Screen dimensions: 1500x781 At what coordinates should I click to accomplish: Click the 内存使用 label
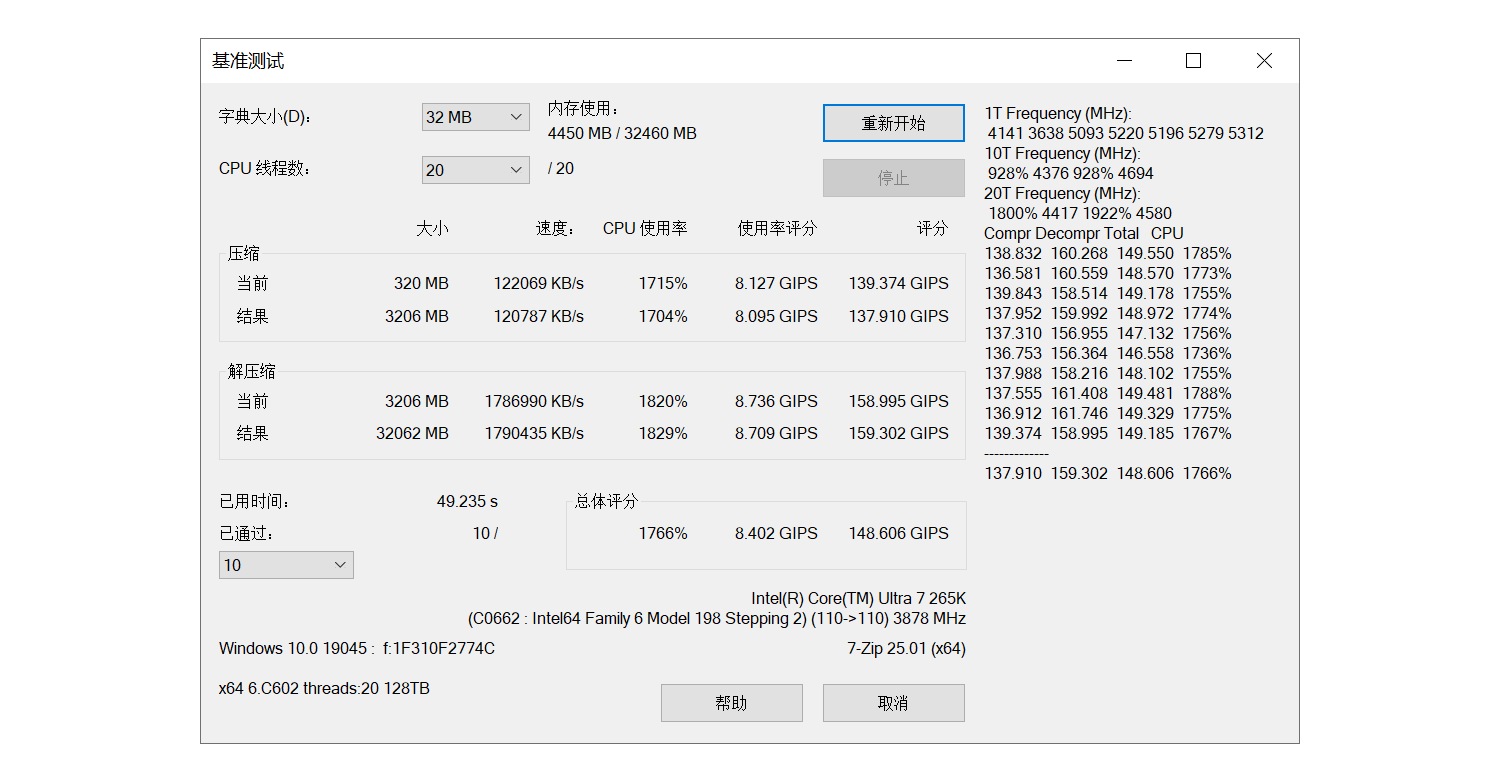pyautogui.click(x=585, y=108)
